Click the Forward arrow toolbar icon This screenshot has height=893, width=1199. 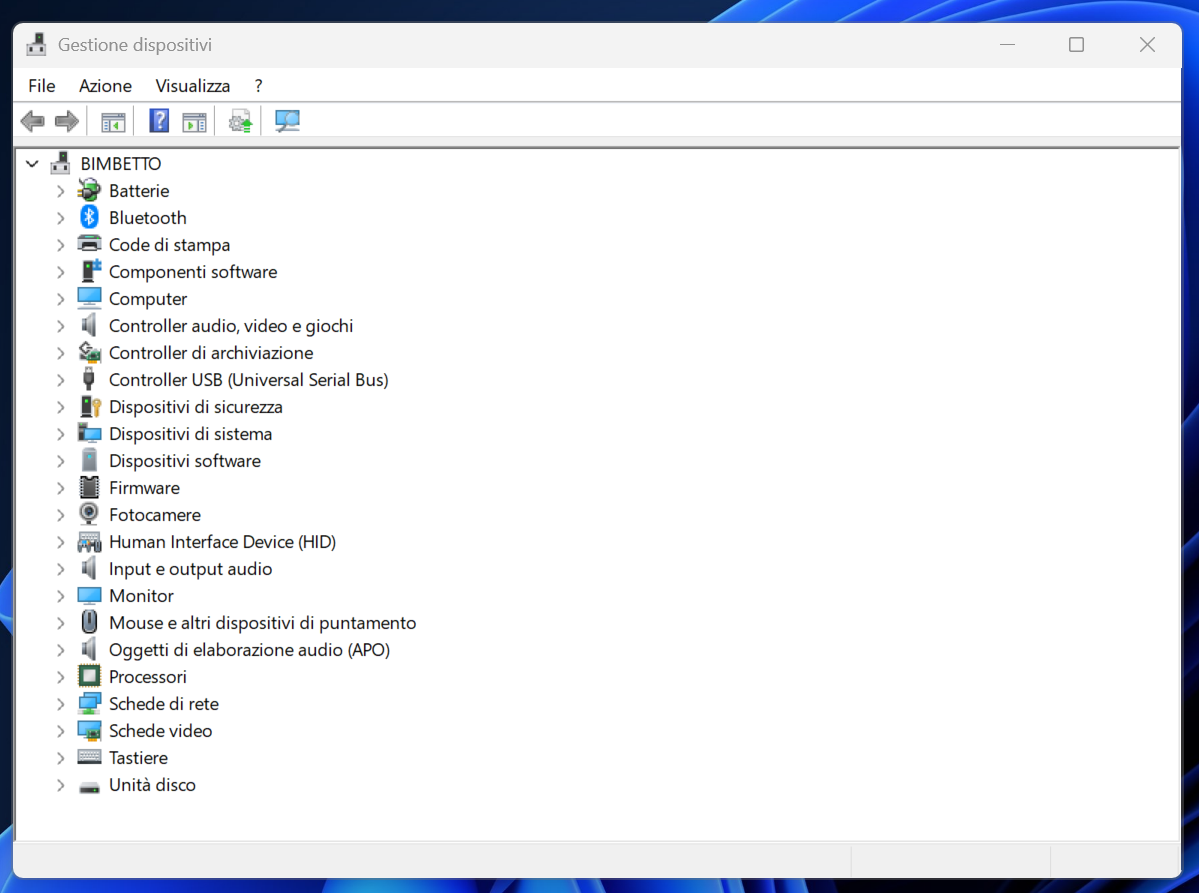pyautogui.click(x=67, y=121)
